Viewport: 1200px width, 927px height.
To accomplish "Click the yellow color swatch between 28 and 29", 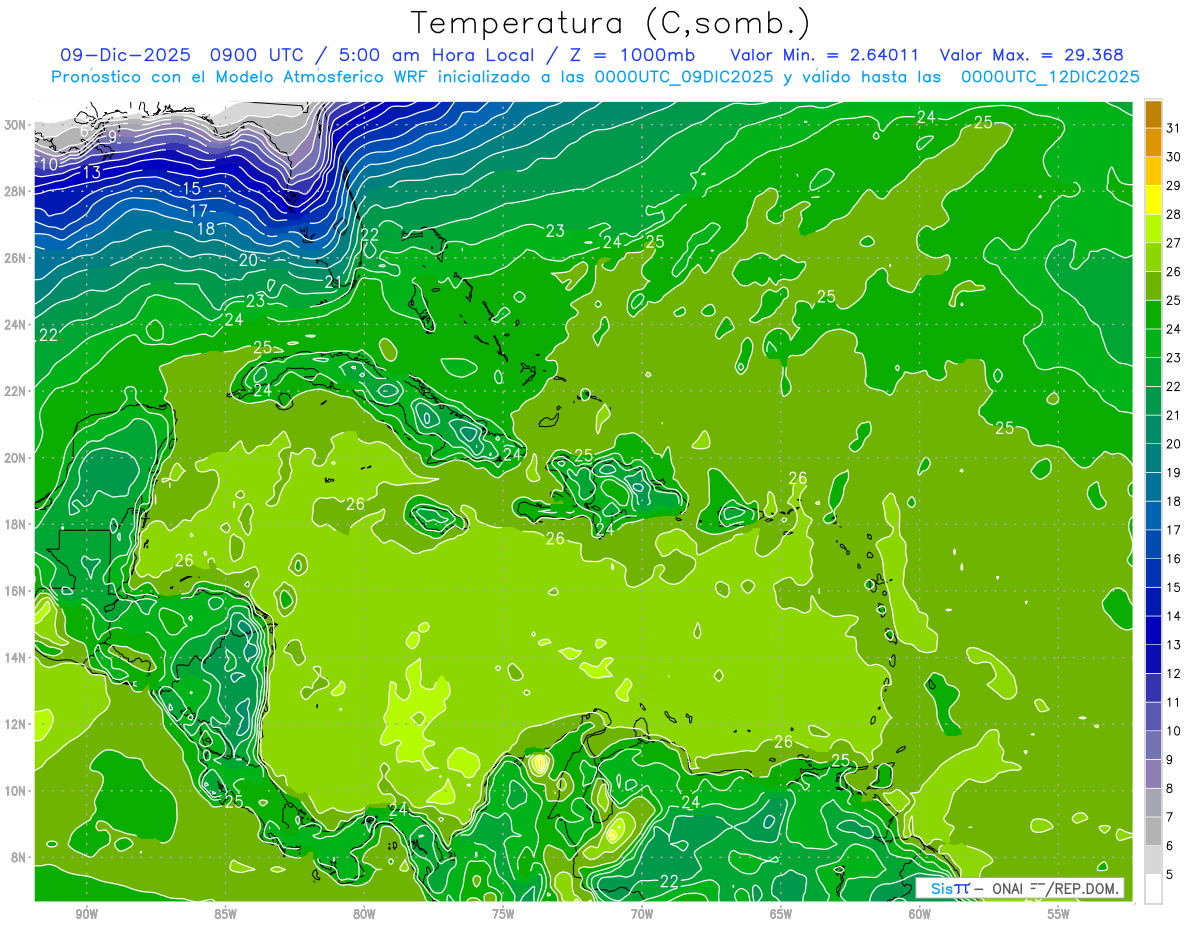I will click(1153, 200).
